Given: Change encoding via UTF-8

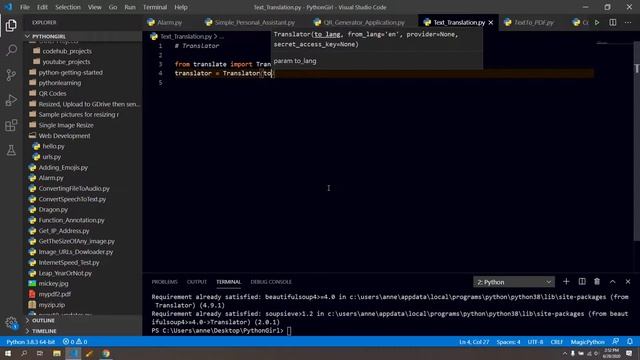Looking at the screenshot, I should pos(535,342).
